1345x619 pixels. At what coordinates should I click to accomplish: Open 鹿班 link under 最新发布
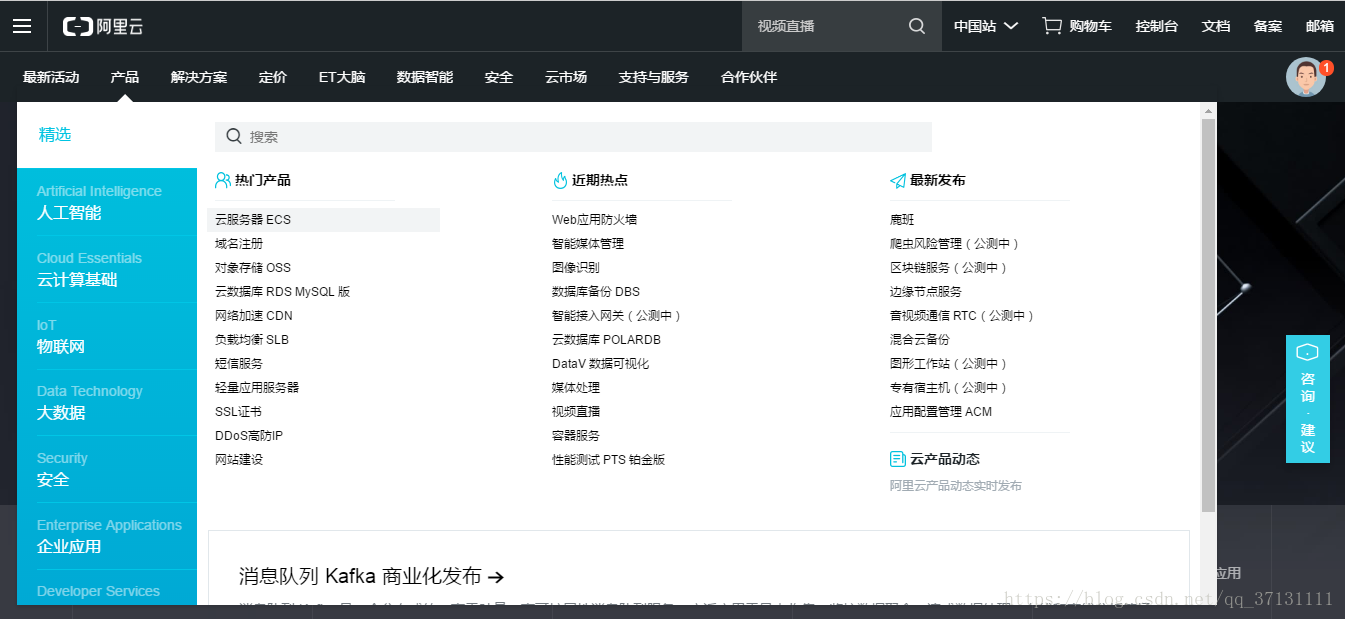[x=902, y=220]
